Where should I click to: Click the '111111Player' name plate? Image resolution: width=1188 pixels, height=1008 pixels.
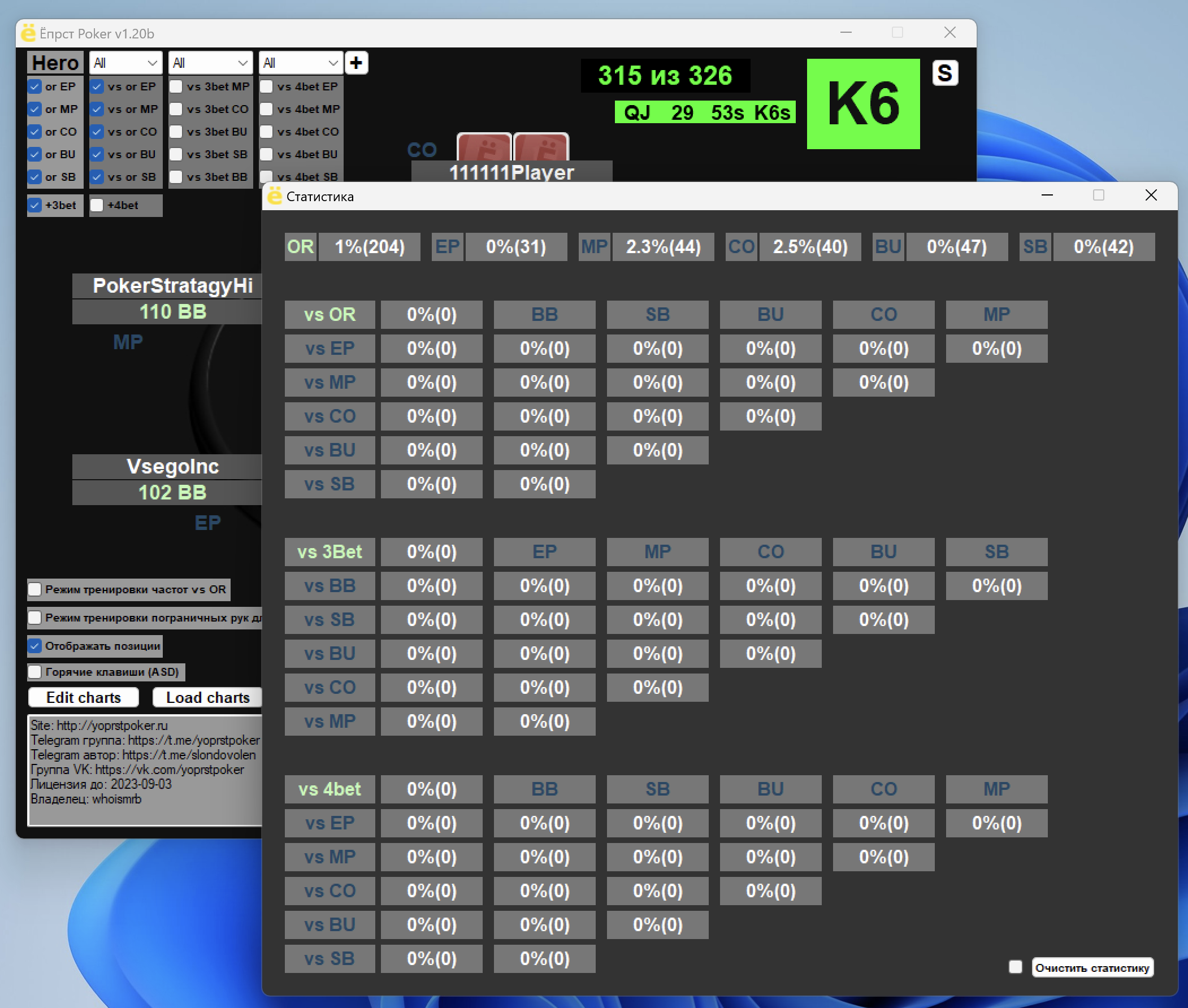[x=511, y=171]
